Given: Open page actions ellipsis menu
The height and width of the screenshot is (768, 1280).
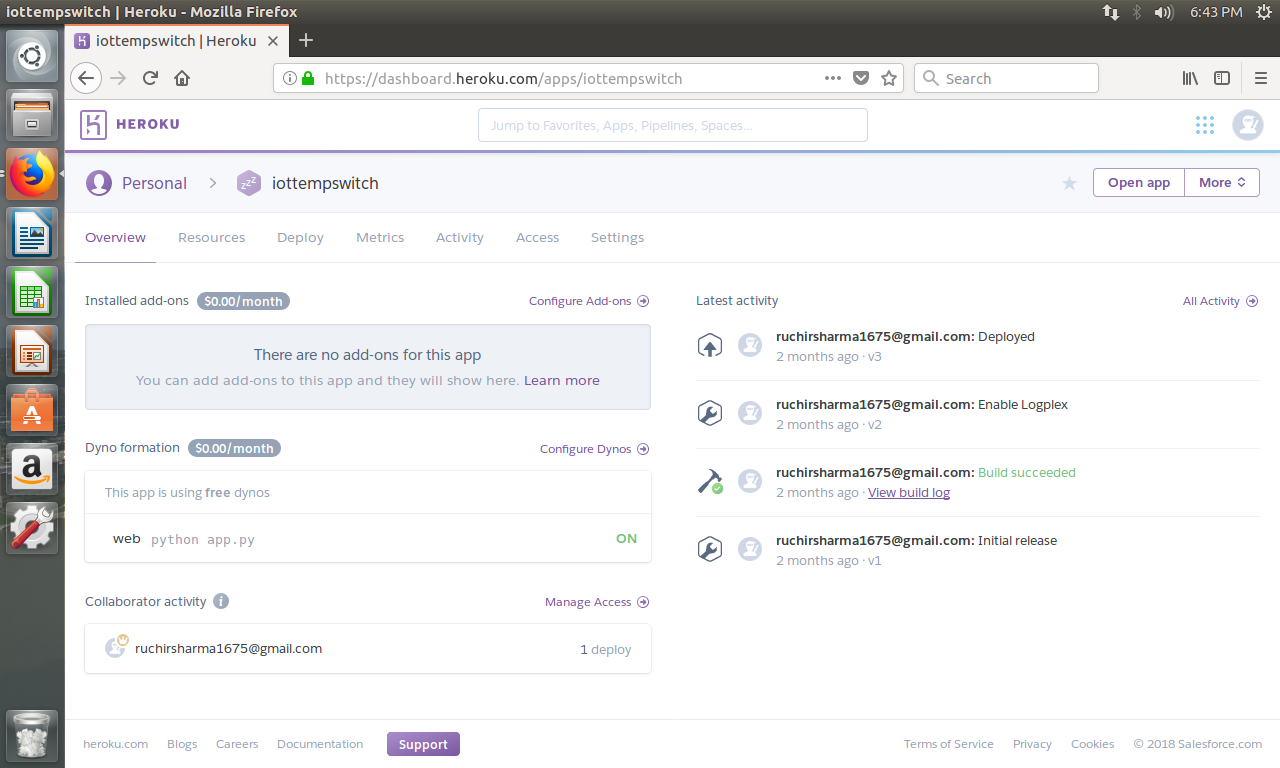Looking at the screenshot, I should [x=833, y=78].
